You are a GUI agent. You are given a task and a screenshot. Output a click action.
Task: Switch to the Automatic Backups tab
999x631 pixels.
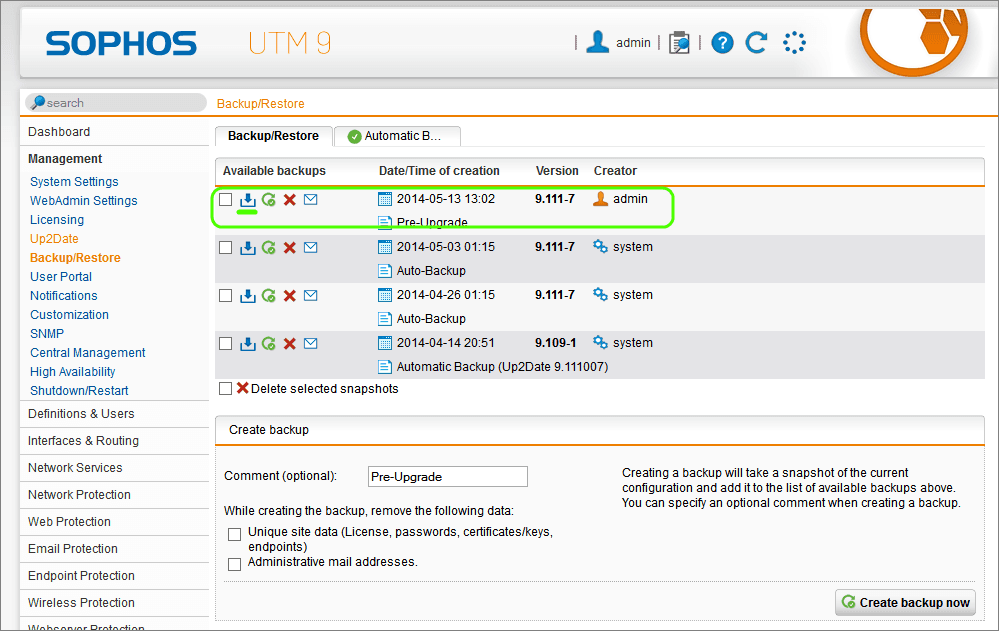398,136
